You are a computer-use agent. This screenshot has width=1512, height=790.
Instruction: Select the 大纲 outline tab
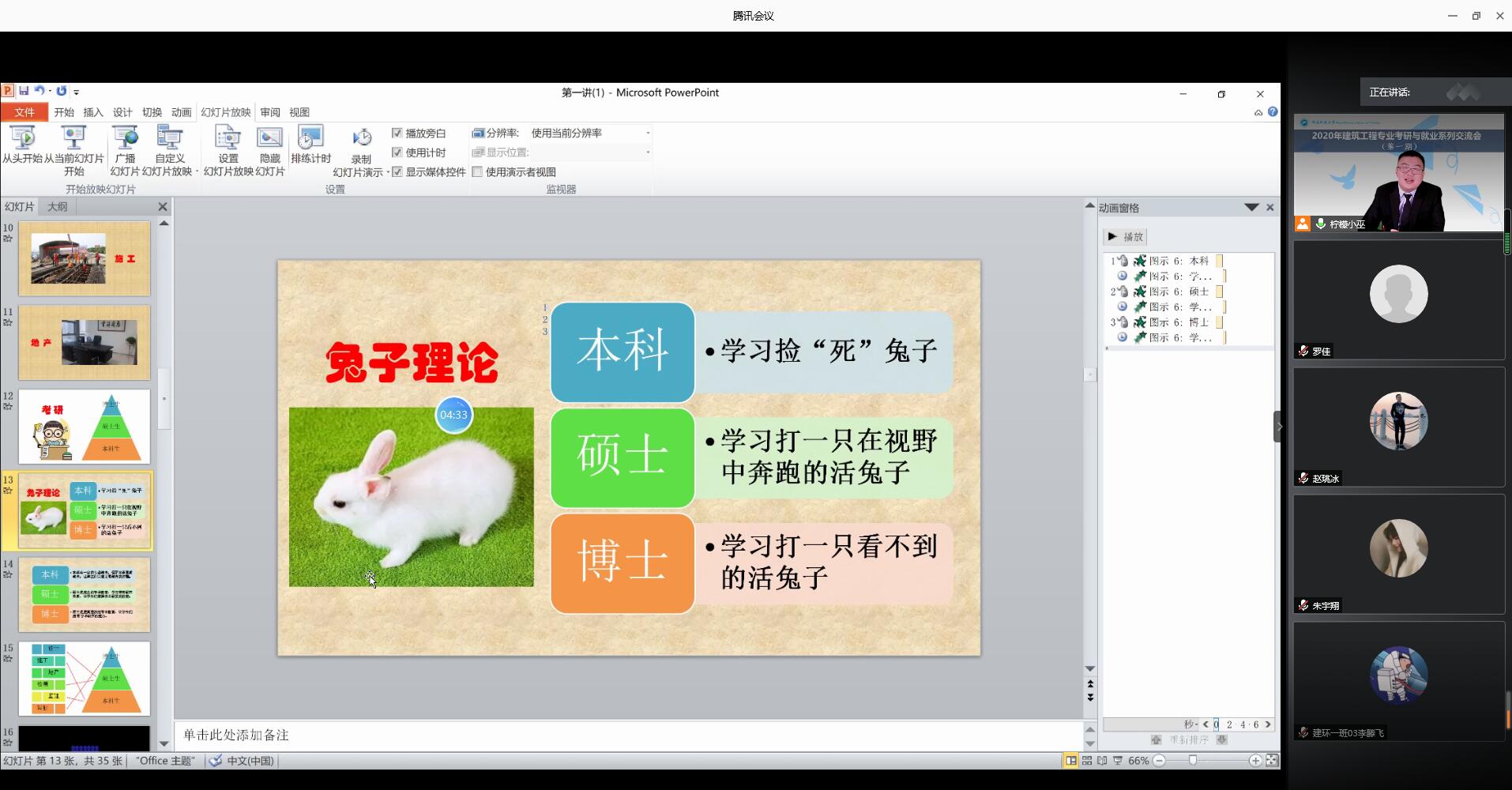(x=56, y=206)
